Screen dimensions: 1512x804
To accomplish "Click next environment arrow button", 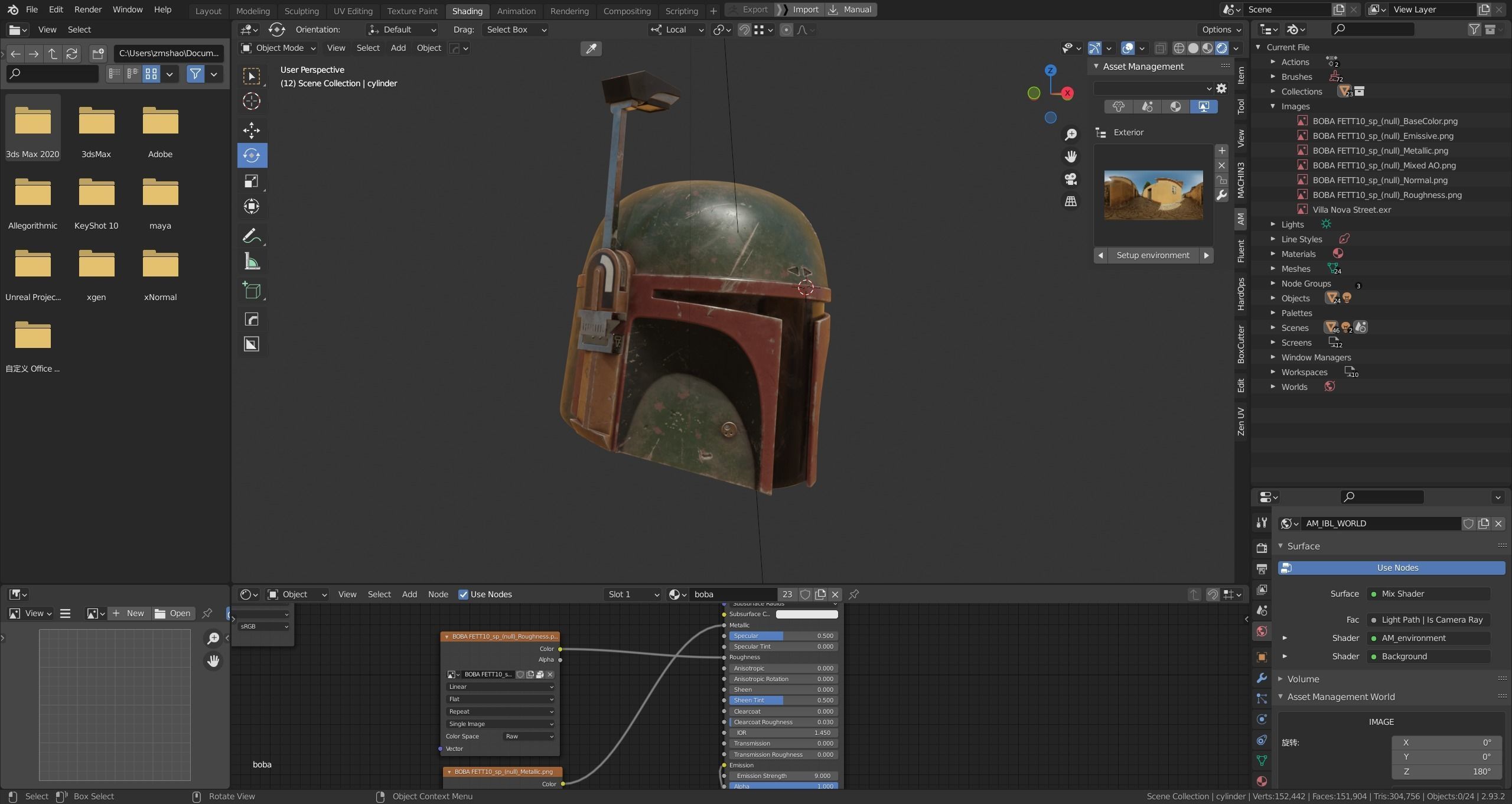I will [x=1206, y=255].
